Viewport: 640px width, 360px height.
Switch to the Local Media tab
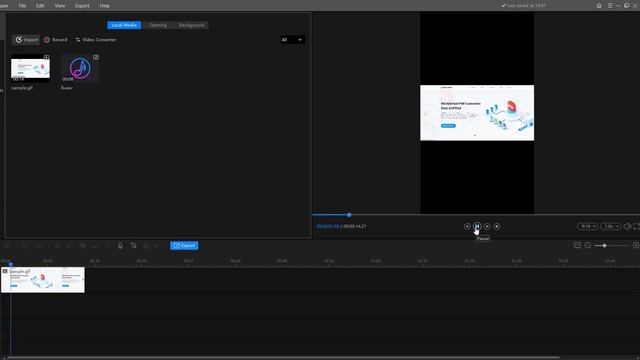coord(124,25)
